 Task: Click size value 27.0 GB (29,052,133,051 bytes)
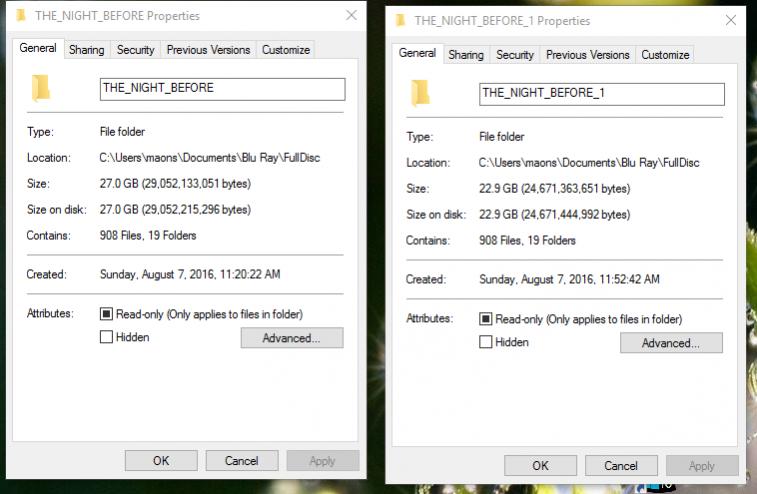click(175, 183)
